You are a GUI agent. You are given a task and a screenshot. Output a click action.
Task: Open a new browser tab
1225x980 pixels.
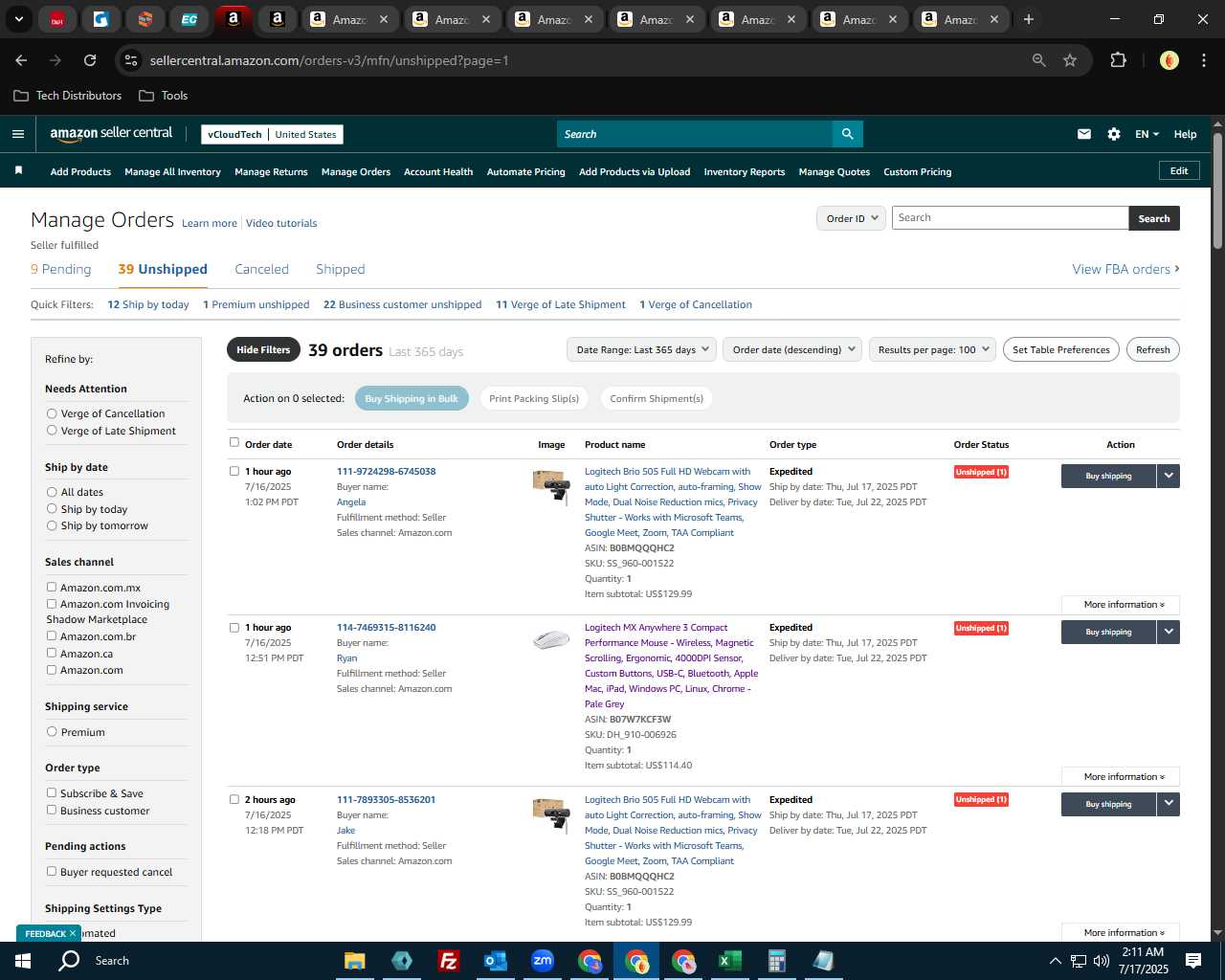1029,19
